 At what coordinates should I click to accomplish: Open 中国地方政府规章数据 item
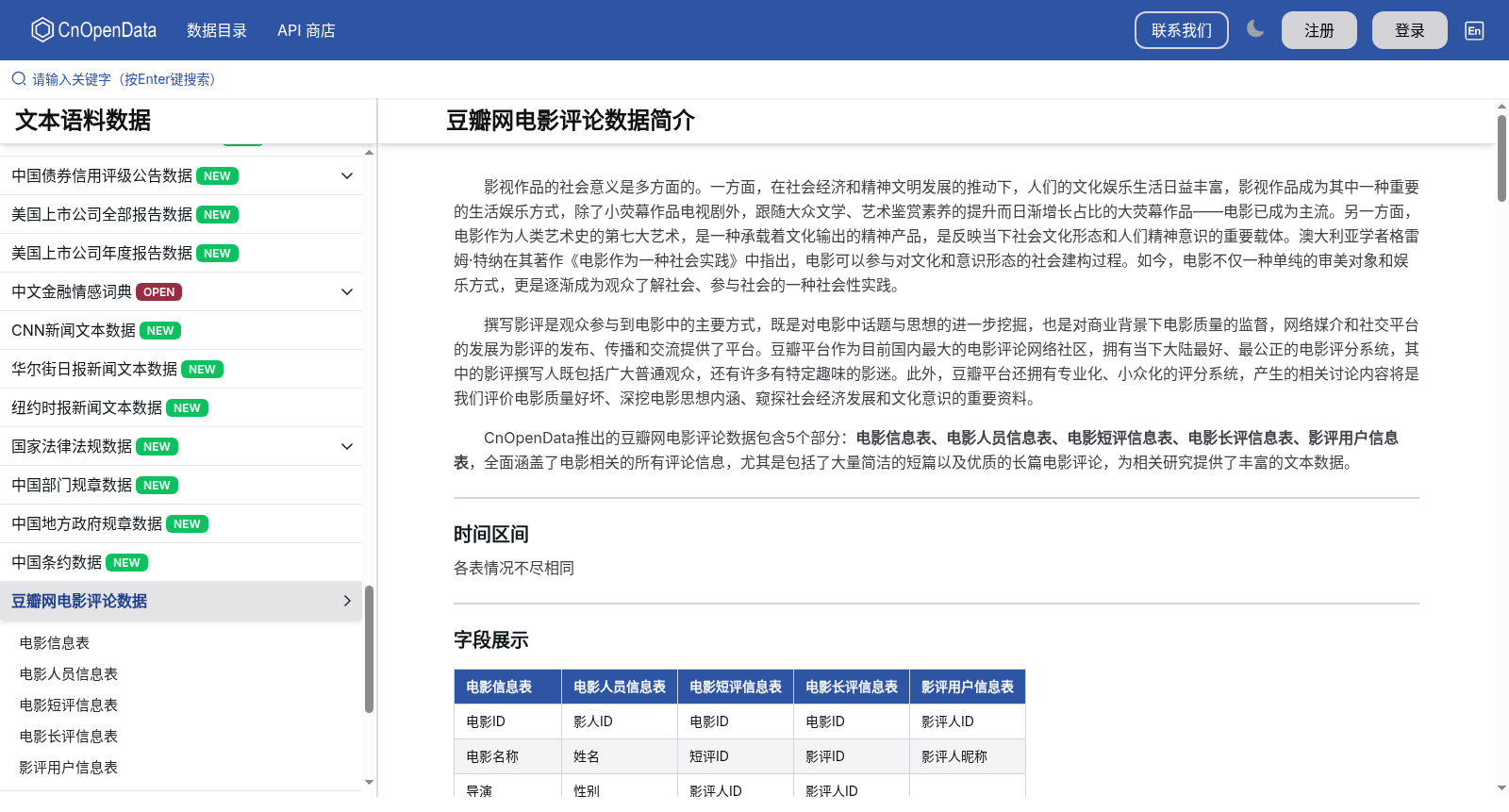tap(181, 524)
